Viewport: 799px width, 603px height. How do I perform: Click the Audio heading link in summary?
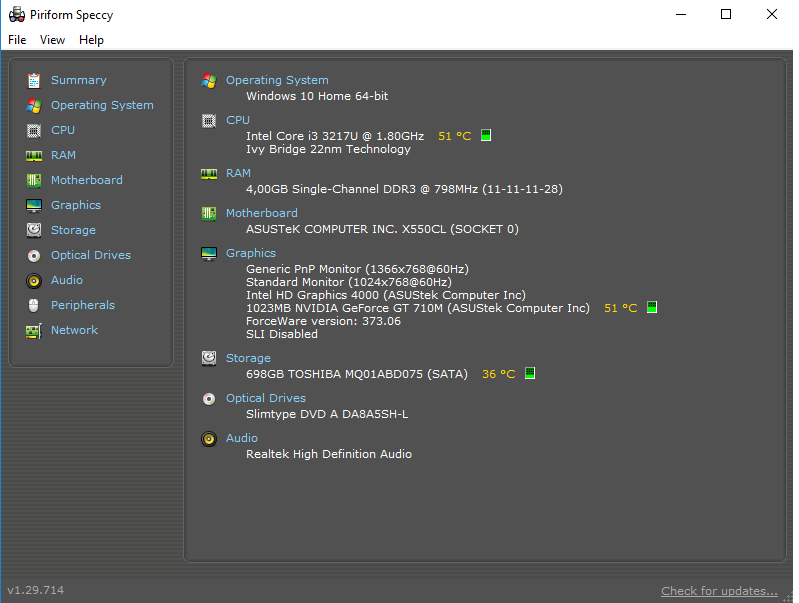[x=242, y=438]
